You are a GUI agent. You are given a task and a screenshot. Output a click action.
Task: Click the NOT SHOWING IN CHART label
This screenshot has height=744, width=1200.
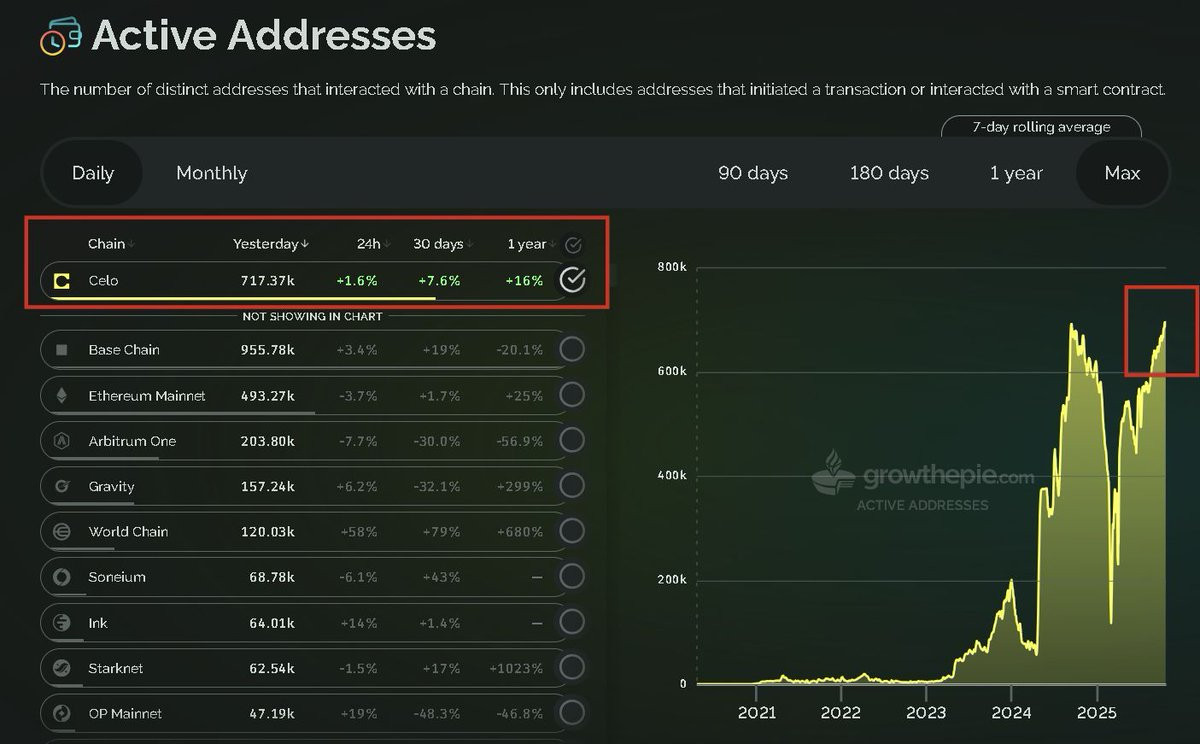tap(312, 316)
